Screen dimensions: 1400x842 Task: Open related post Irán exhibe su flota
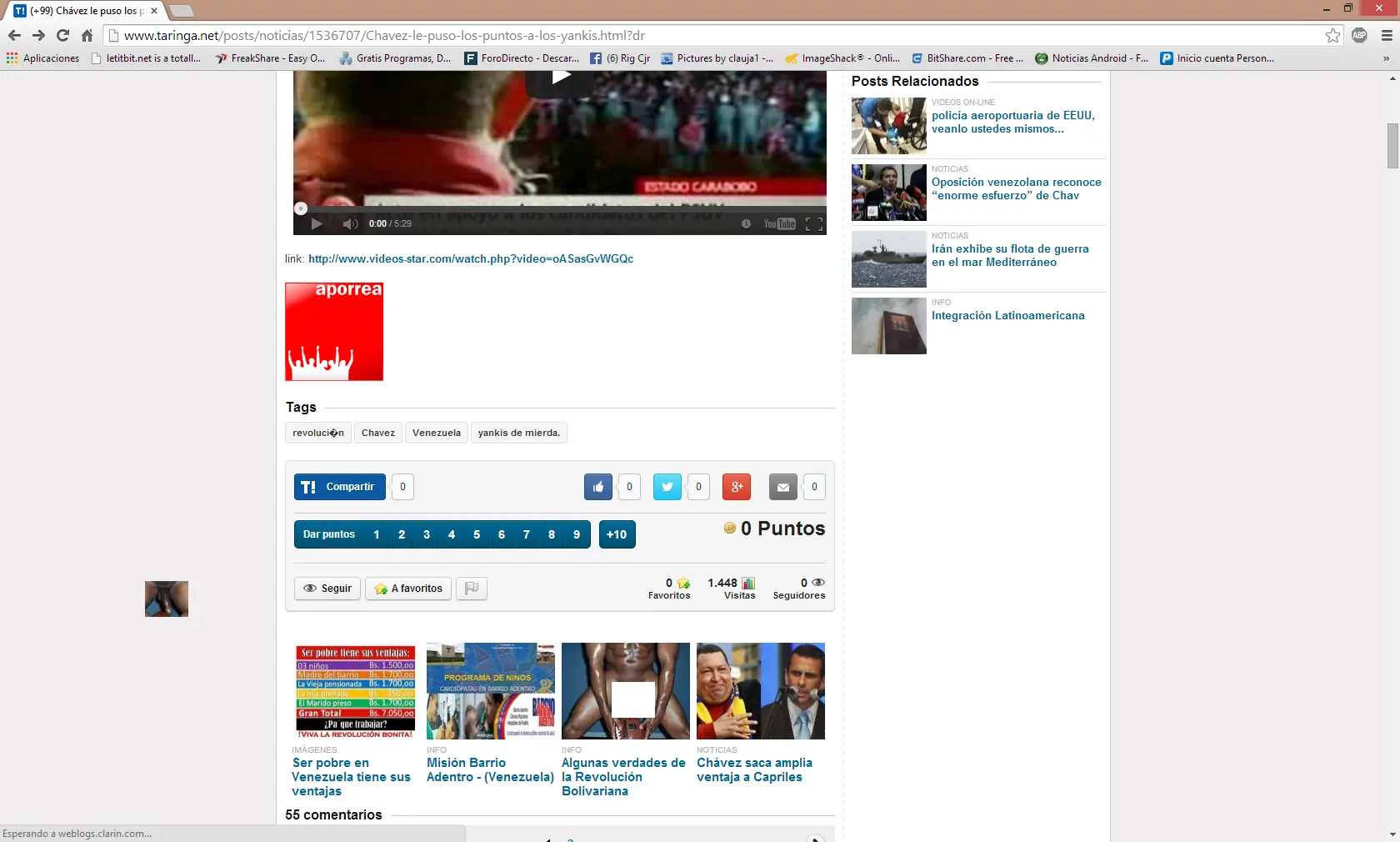[1010, 255]
